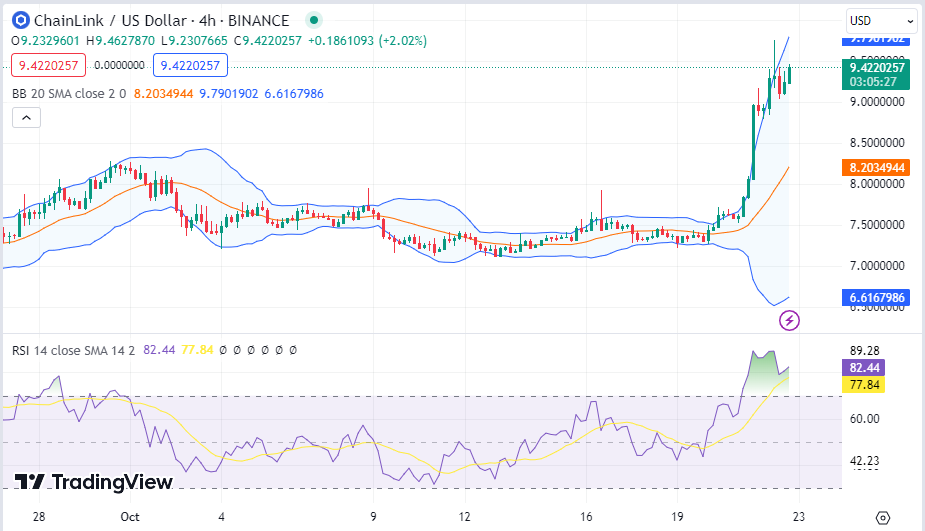925x531 pixels.
Task: Click the green current price label on axis
Action: (876, 74)
